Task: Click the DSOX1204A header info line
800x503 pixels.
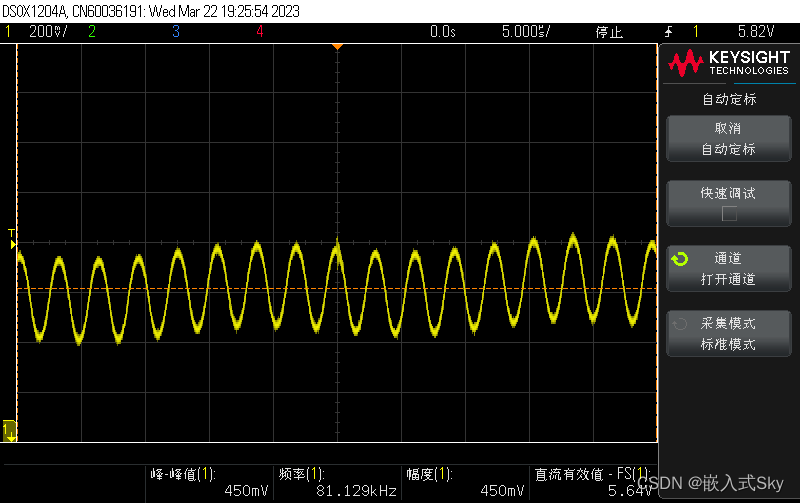Action: [151, 11]
